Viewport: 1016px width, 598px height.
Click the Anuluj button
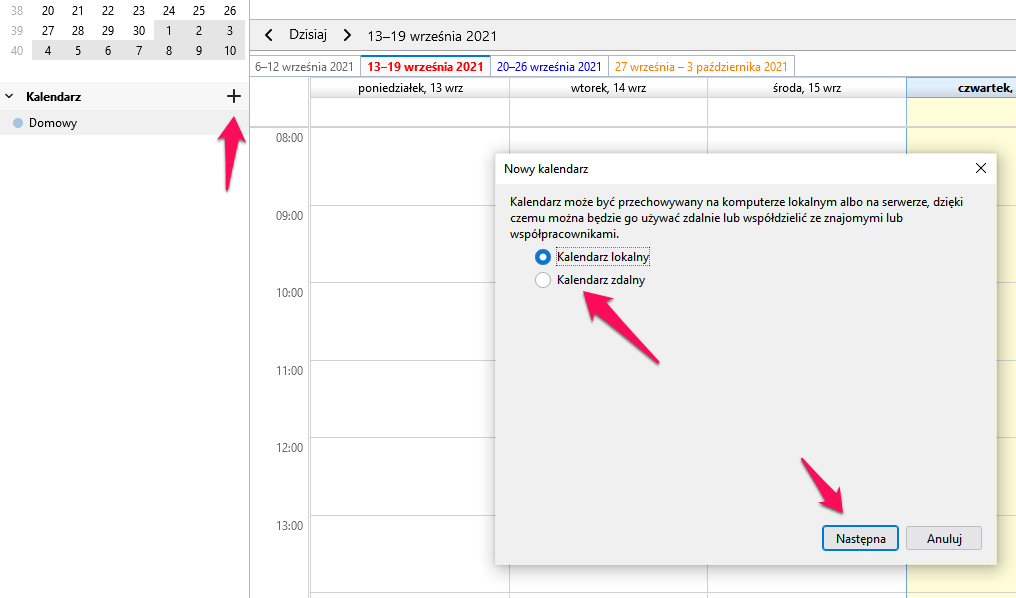click(943, 538)
